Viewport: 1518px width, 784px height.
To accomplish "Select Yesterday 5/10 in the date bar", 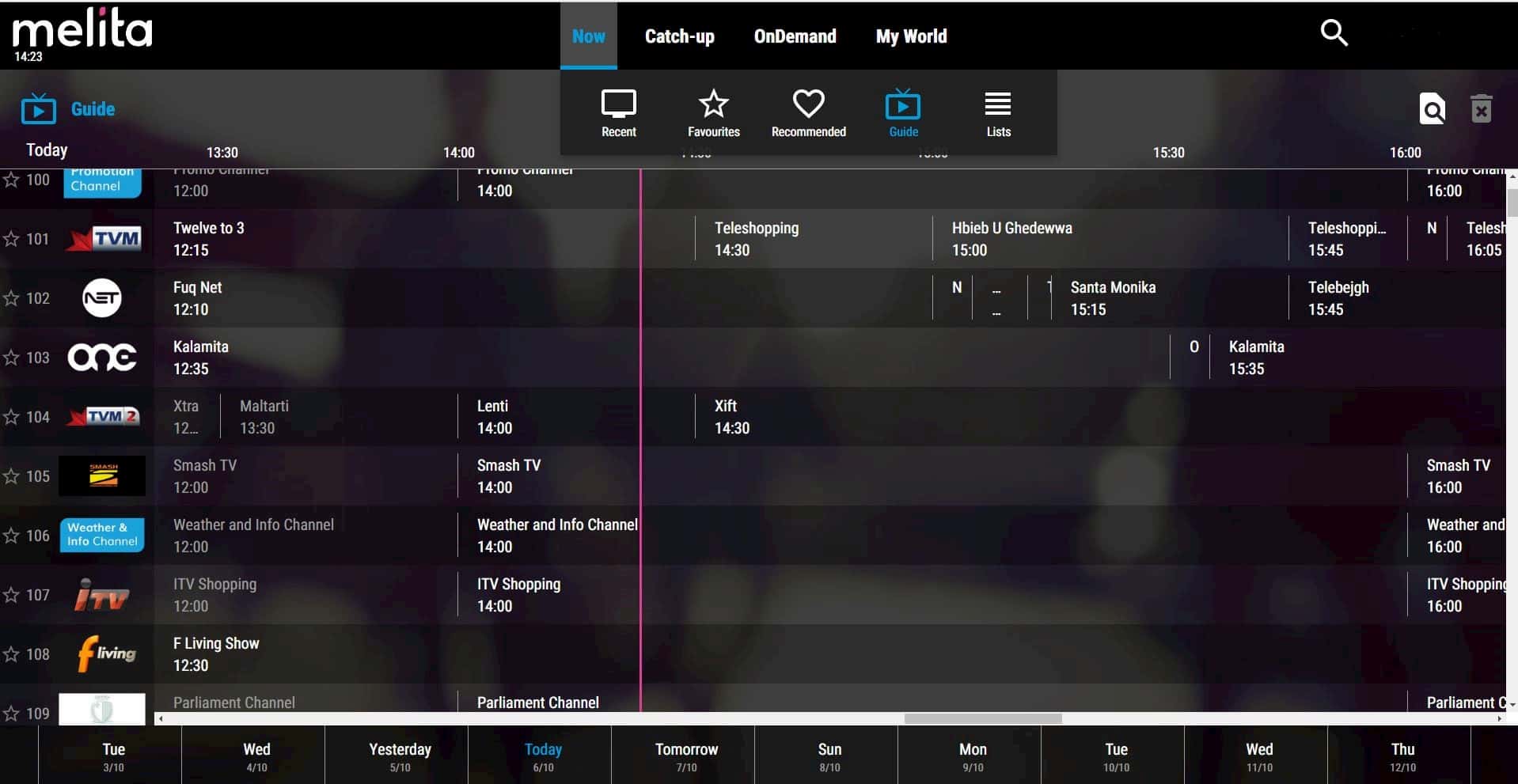I will coord(400,756).
